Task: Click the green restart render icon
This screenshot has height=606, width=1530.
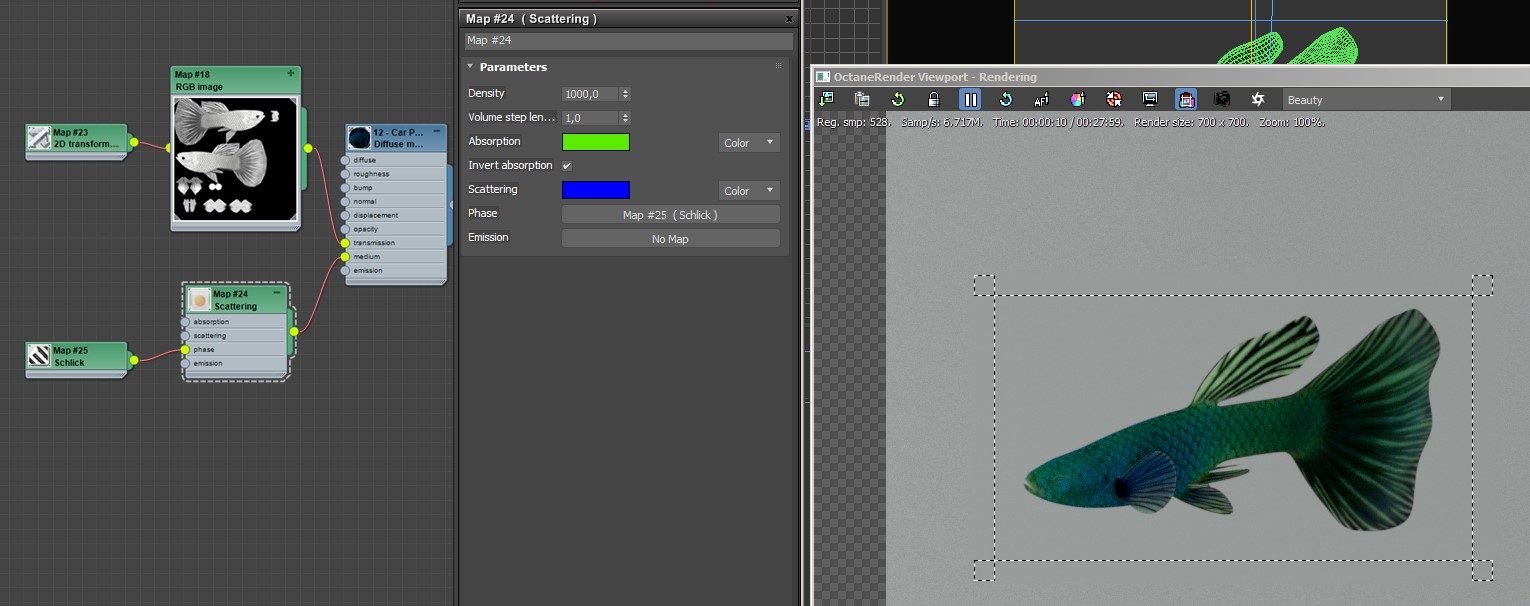Action: (x=898, y=99)
